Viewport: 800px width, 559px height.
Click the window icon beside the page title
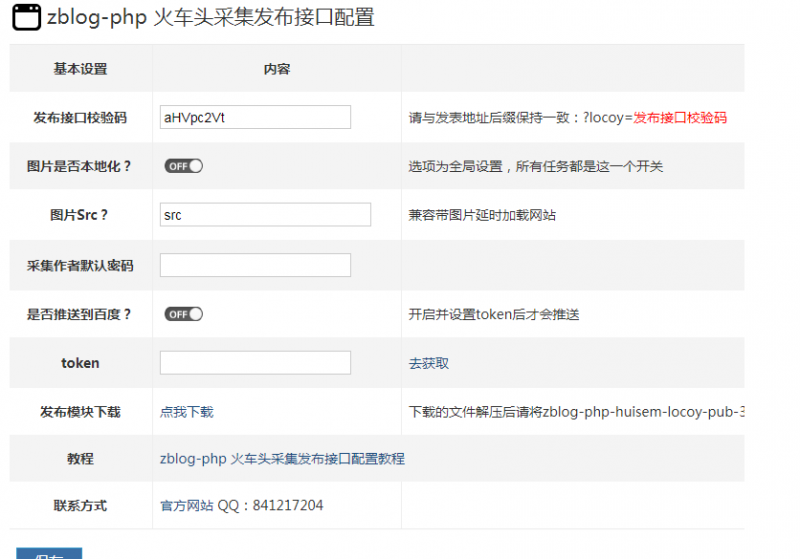point(26,18)
